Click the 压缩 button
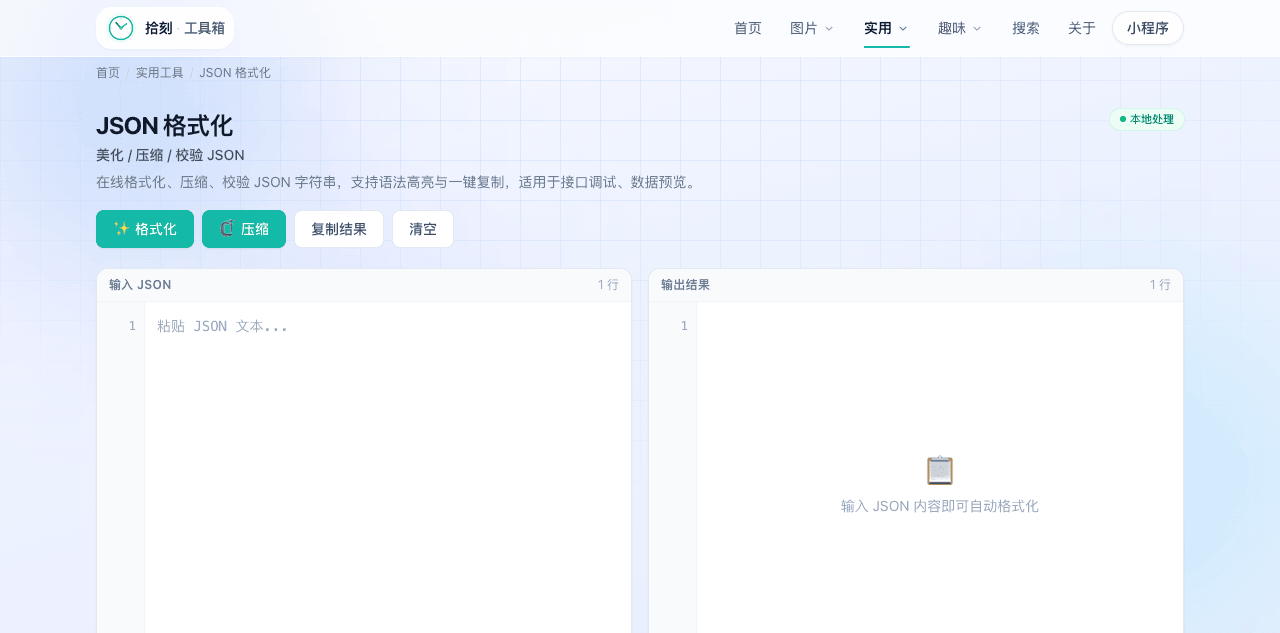This screenshot has width=1280, height=633. coord(244,229)
